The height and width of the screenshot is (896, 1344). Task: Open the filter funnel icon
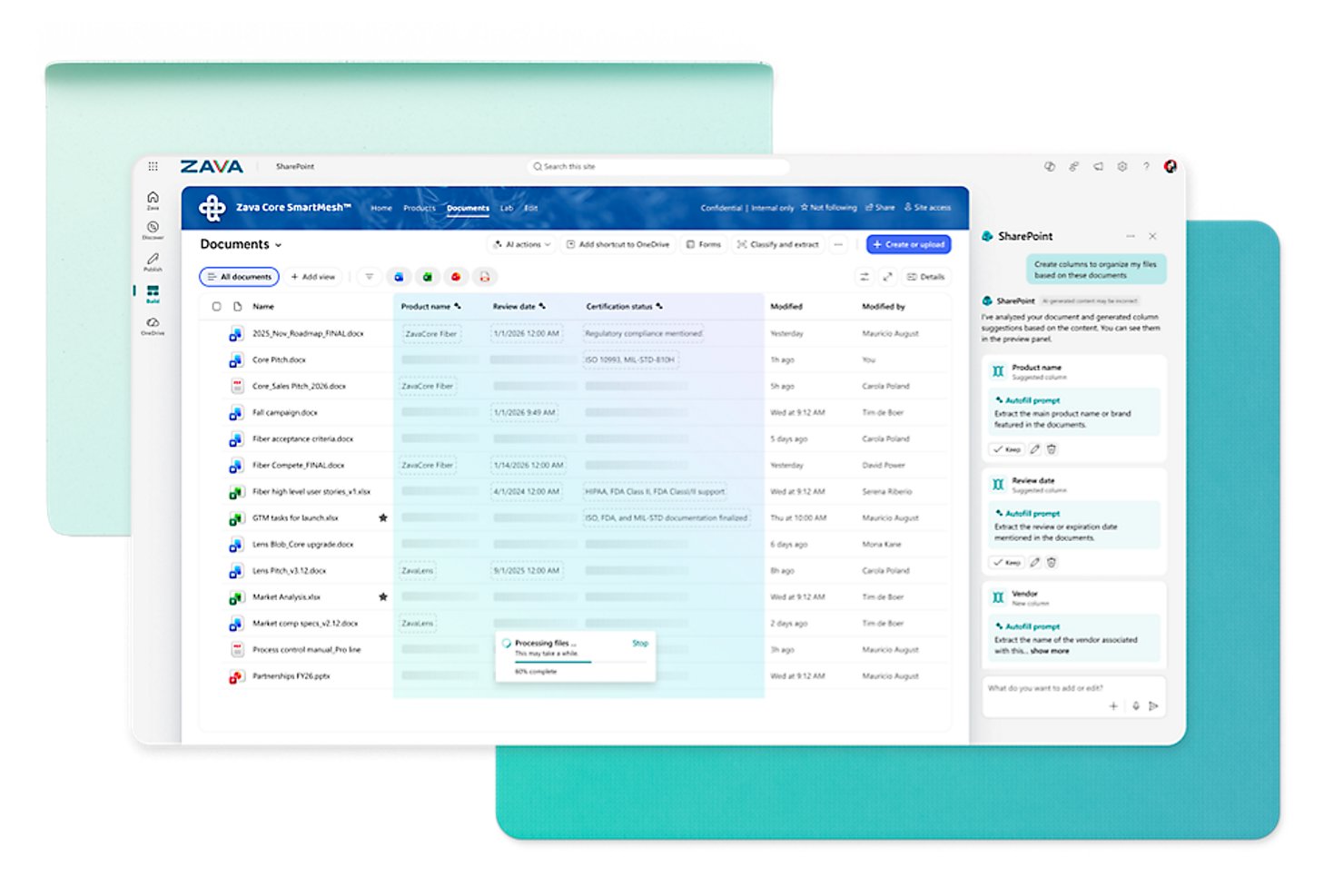tap(369, 277)
